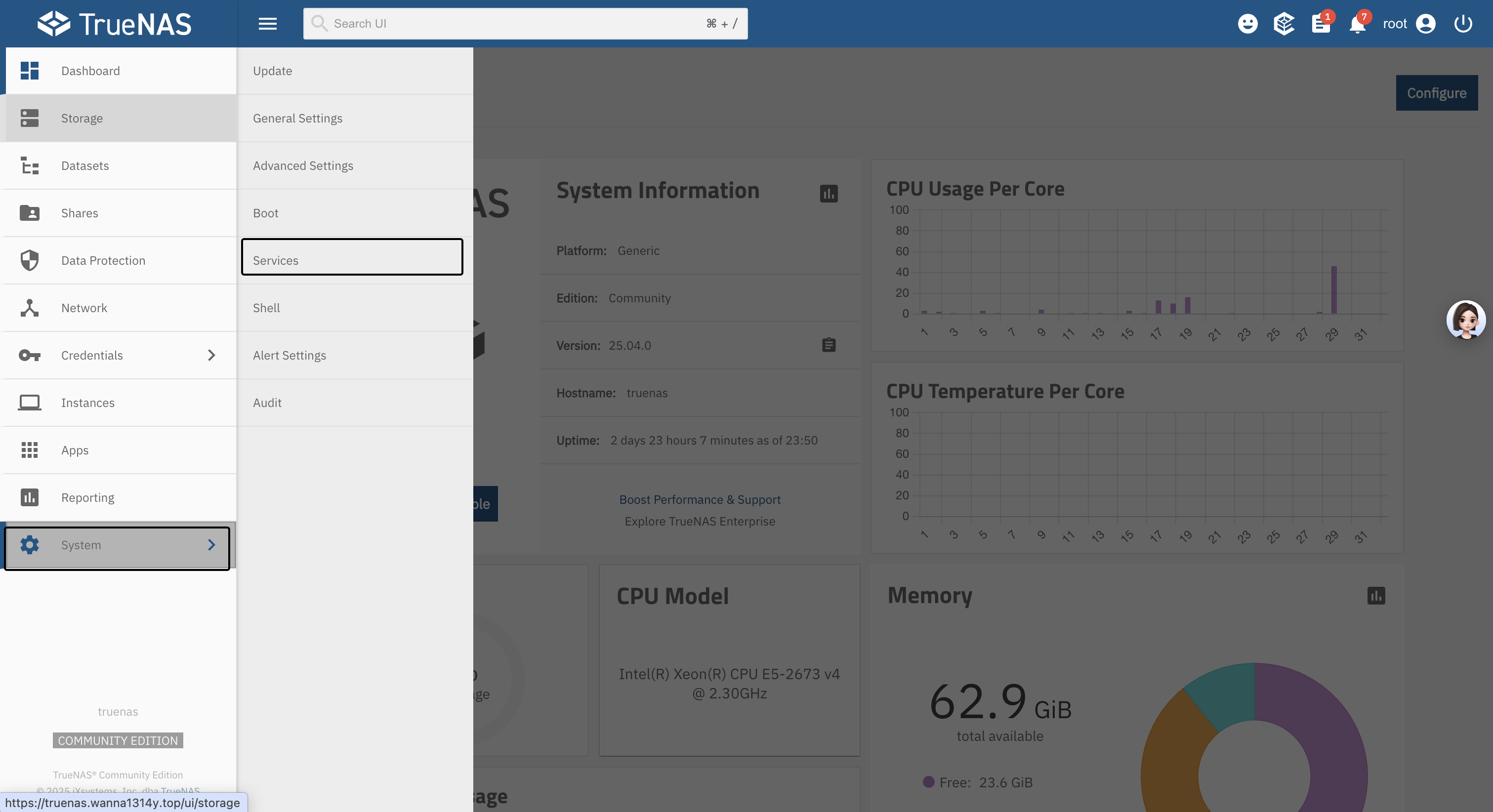The height and width of the screenshot is (812, 1493).
Task: Click the Dashboard grid icon
Action: click(30, 71)
